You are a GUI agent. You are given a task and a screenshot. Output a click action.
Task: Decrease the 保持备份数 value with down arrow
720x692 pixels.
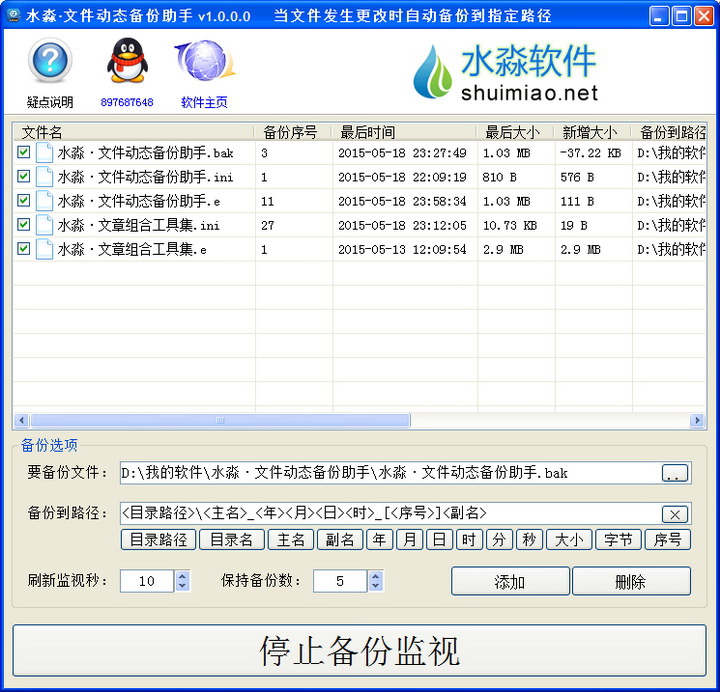pyautogui.click(x=375, y=586)
